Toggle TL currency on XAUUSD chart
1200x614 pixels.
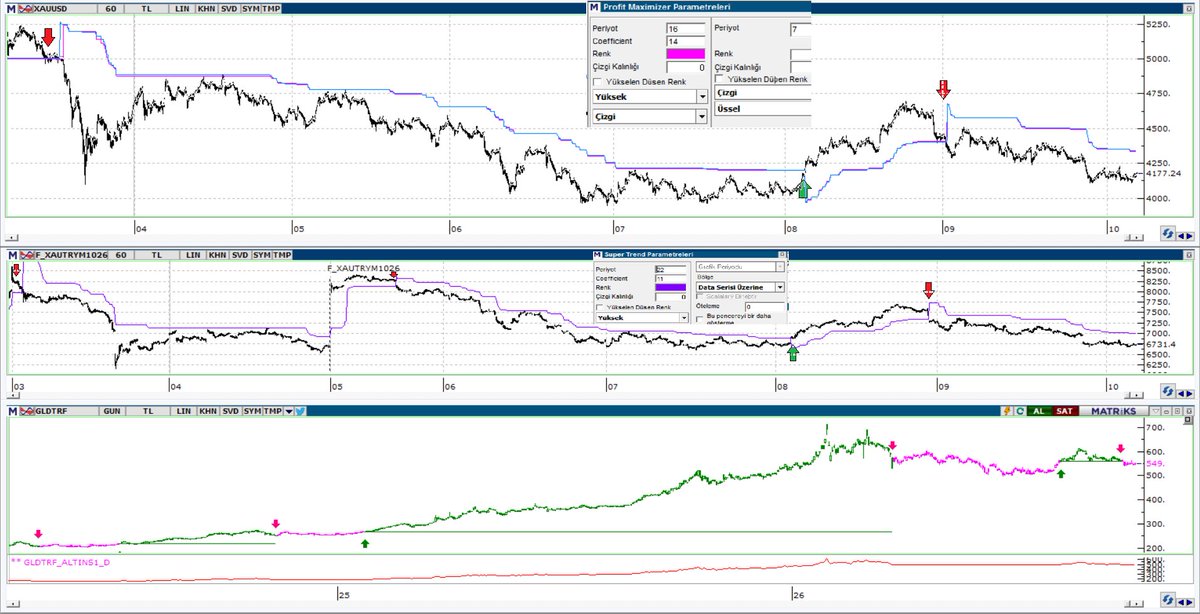click(x=146, y=9)
